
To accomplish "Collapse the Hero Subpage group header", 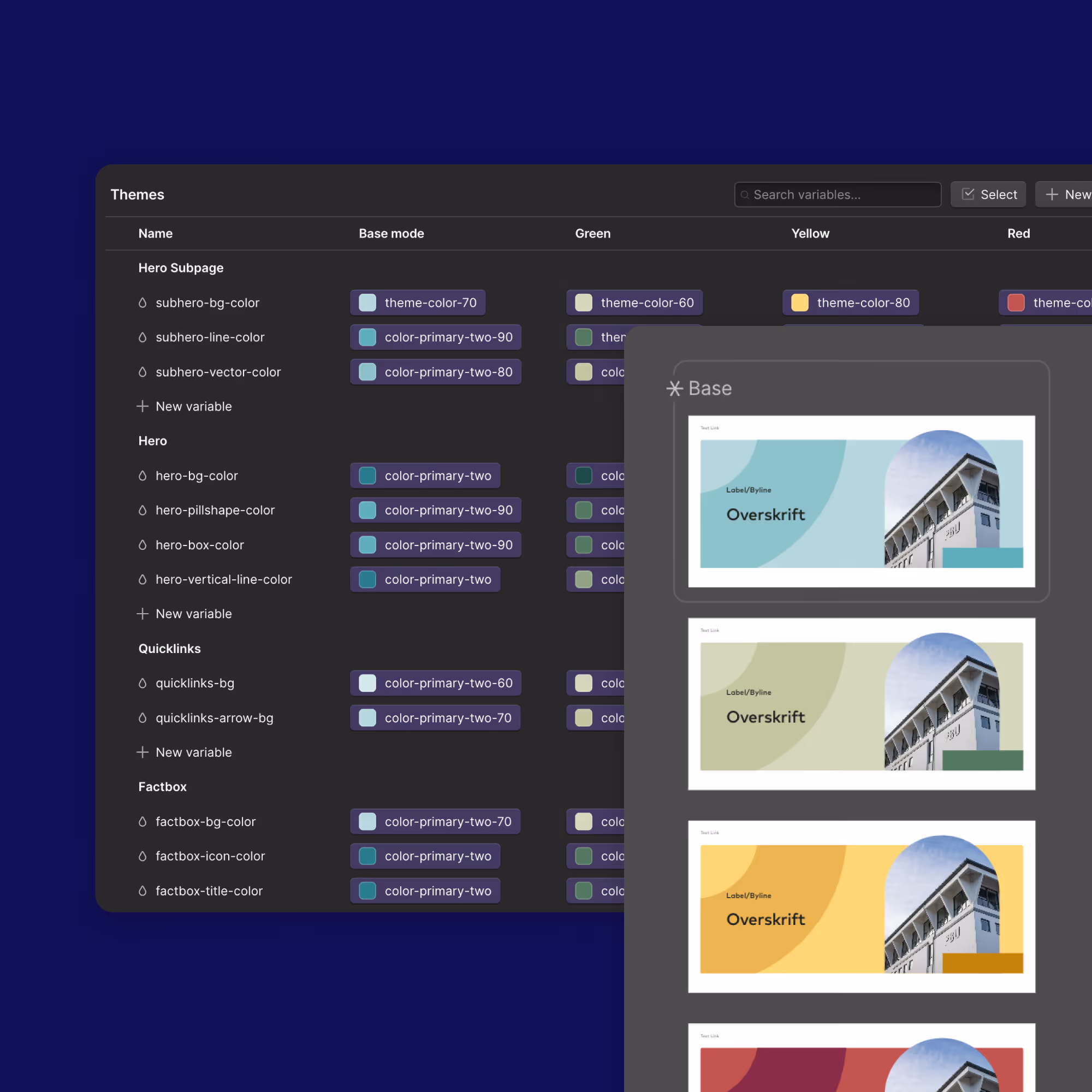I will pos(181,268).
